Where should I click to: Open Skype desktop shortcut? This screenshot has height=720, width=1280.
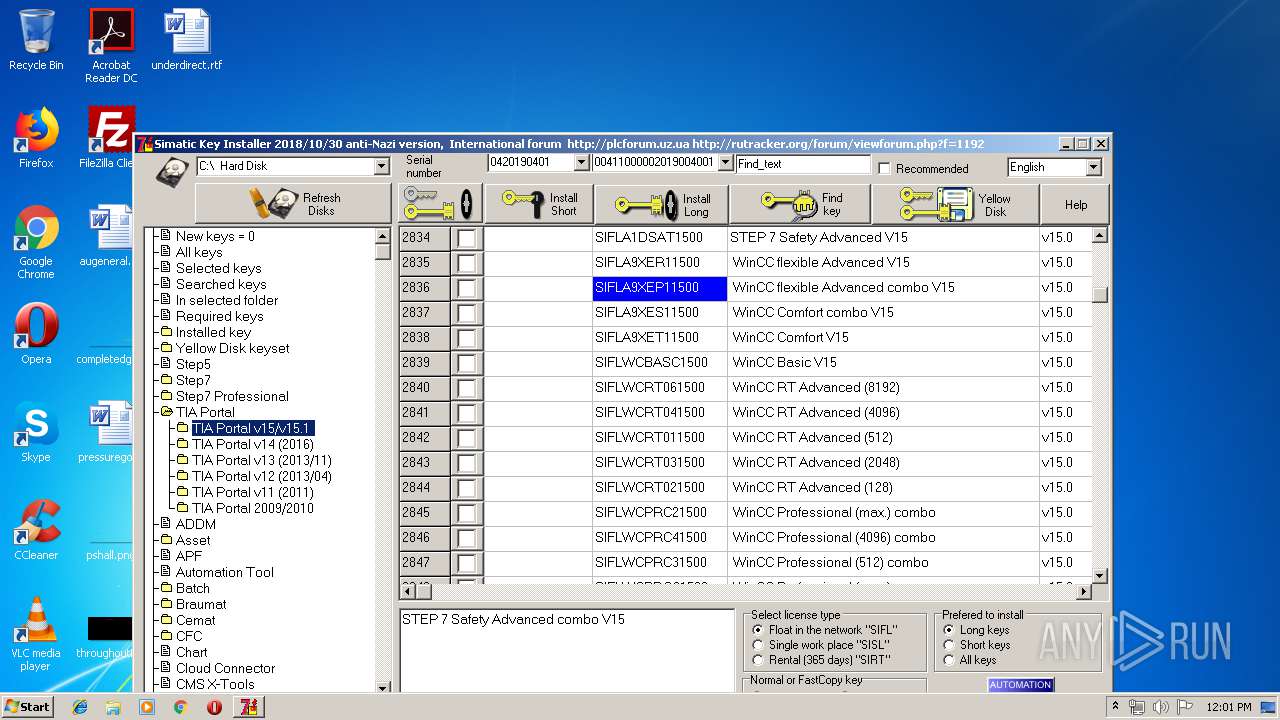(36, 432)
